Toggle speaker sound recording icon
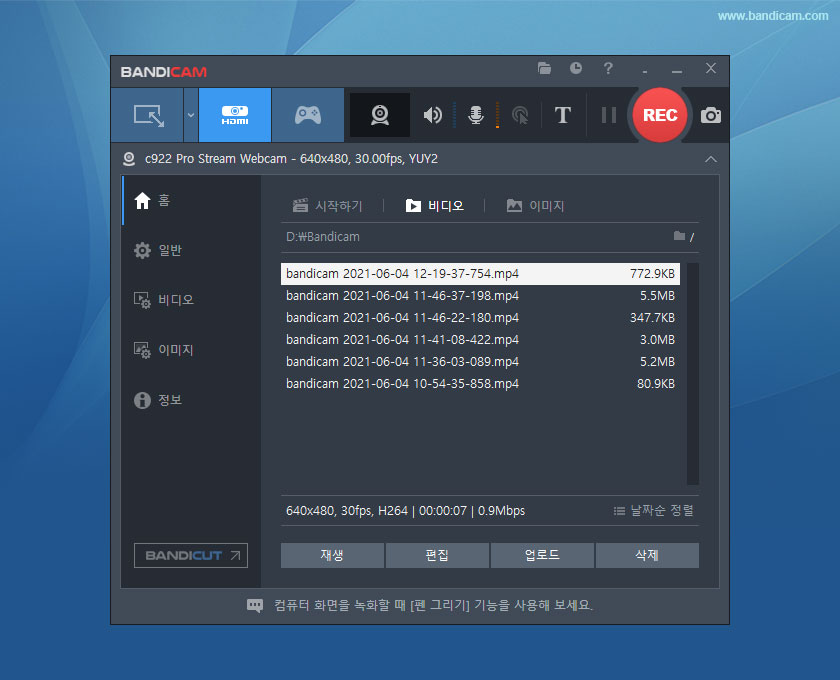Screen dimensions: 840x680 (432, 115)
